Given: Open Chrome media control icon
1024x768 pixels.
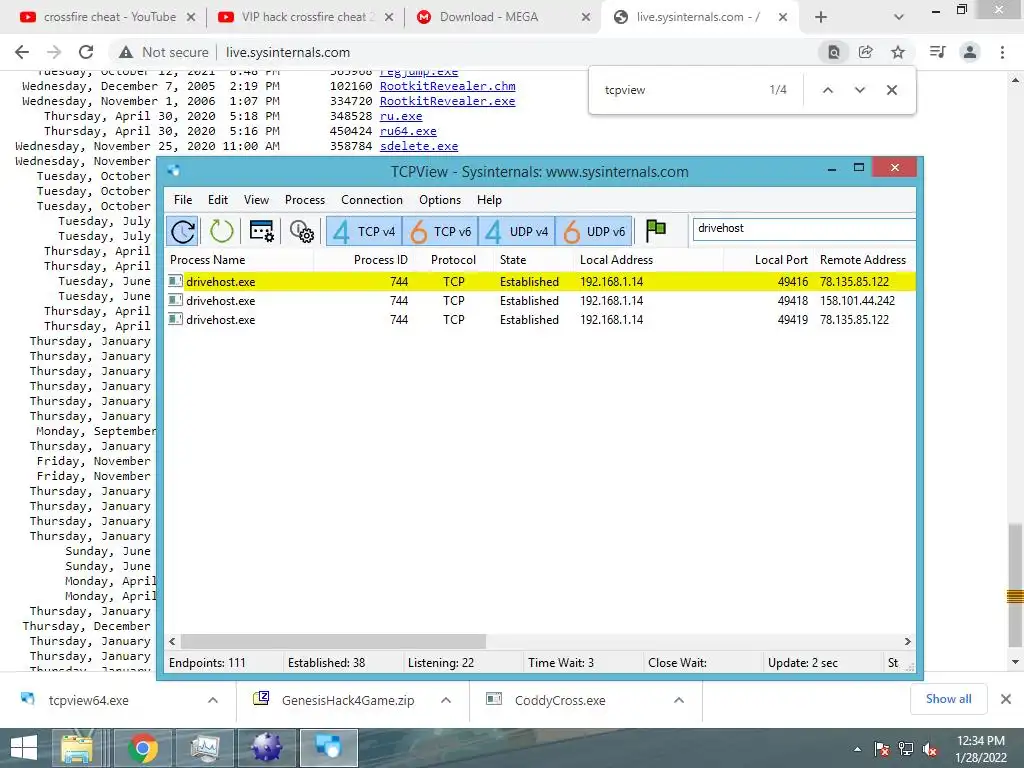Looking at the screenshot, I should (938, 52).
